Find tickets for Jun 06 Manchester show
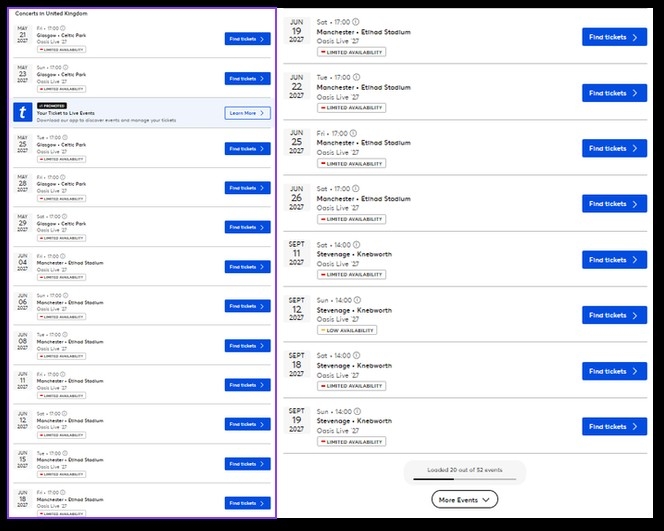The width and height of the screenshot is (664, 531). tap(247, 306)
